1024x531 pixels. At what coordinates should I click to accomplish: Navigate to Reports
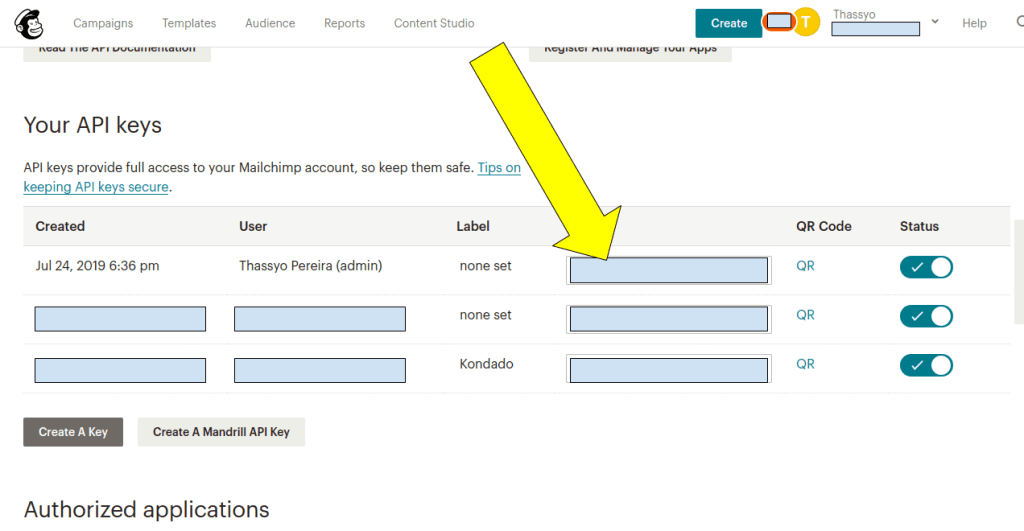point(344,23)
